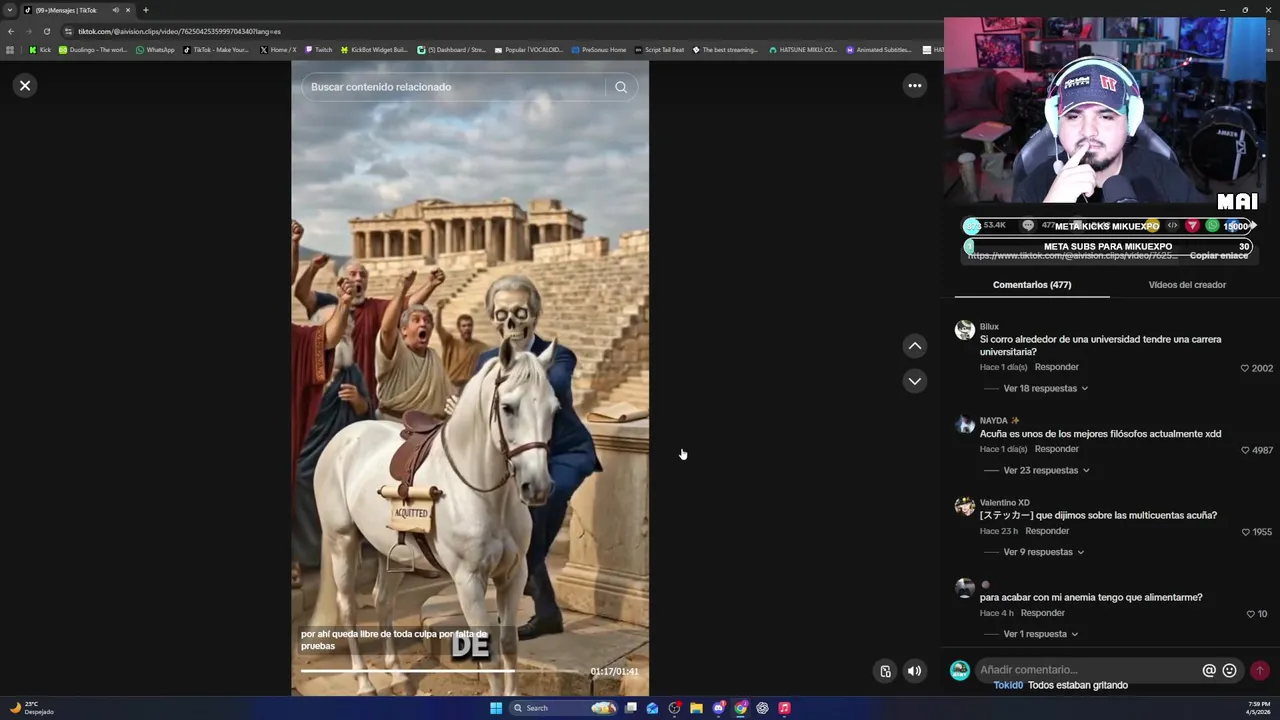This screenshot has height=720, width=1280.
Task: Click the browser back arrow
Action: coord(11,31)
